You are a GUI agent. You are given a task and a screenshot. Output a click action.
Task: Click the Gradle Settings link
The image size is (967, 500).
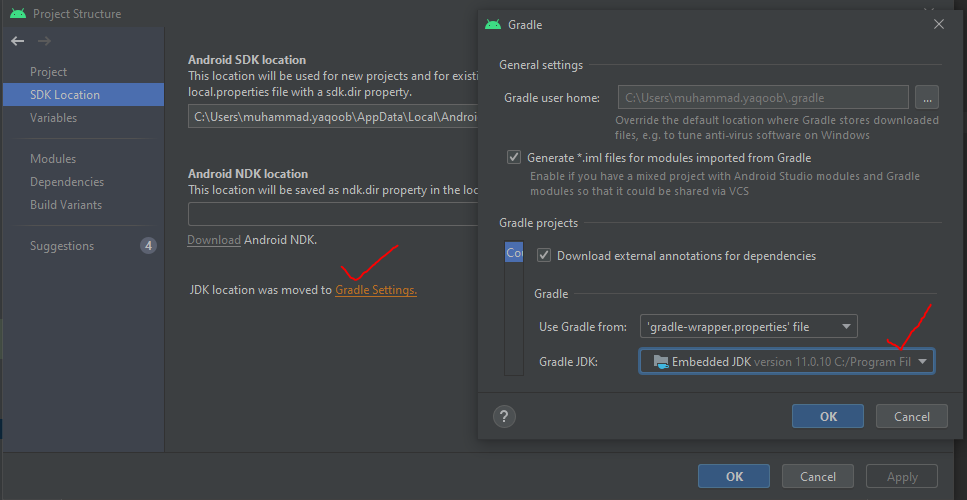376,290
